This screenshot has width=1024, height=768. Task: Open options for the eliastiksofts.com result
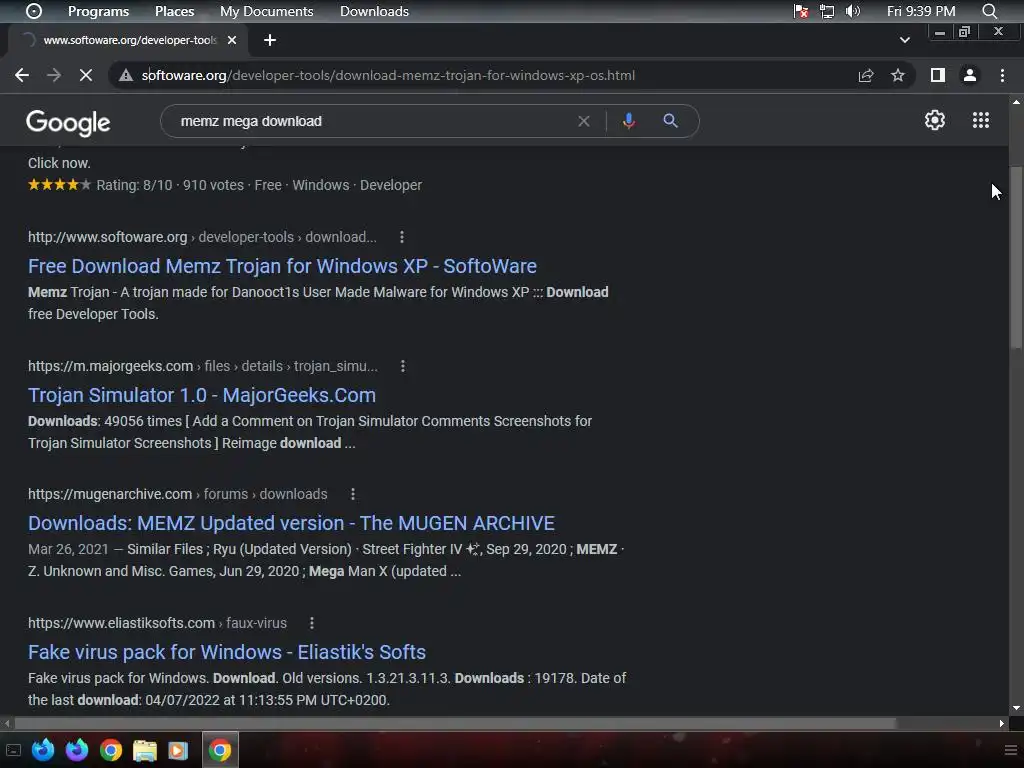312,623
